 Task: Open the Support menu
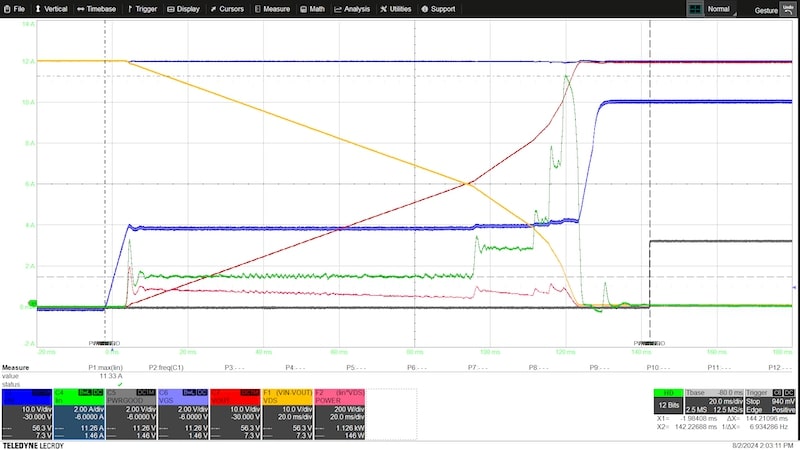tap(438, 9)
